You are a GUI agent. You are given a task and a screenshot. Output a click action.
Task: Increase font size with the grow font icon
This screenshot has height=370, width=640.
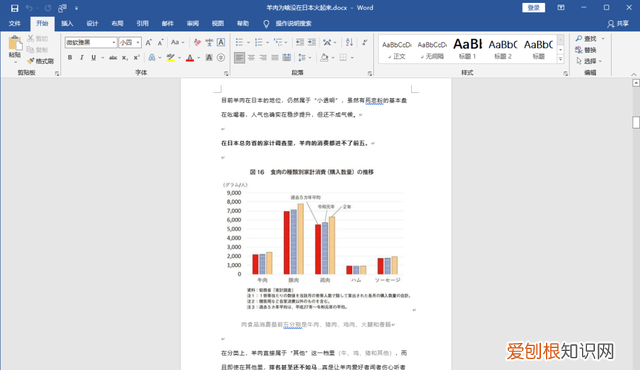149,42
